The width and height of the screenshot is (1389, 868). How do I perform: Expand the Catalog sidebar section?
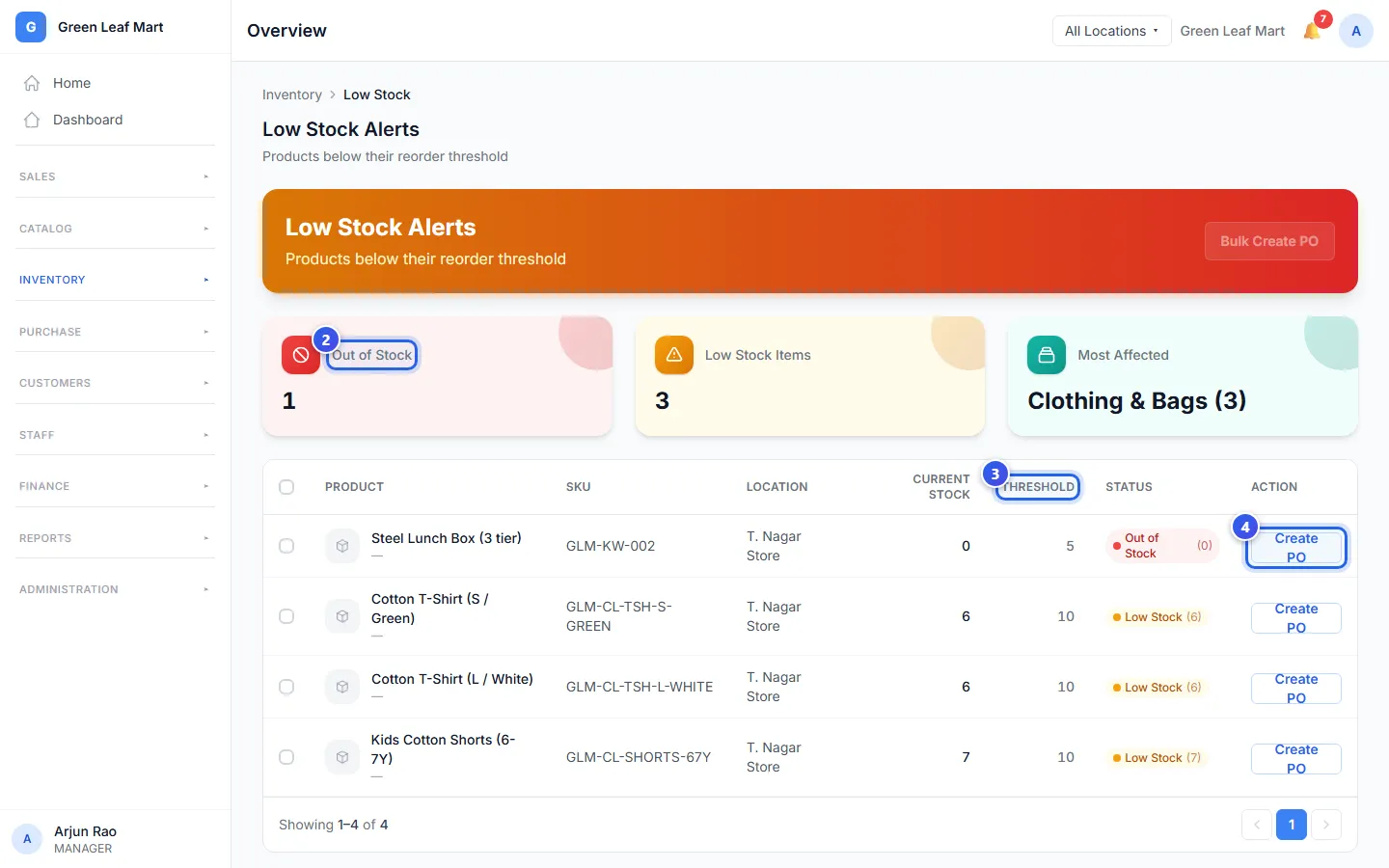tap(115, 229)
